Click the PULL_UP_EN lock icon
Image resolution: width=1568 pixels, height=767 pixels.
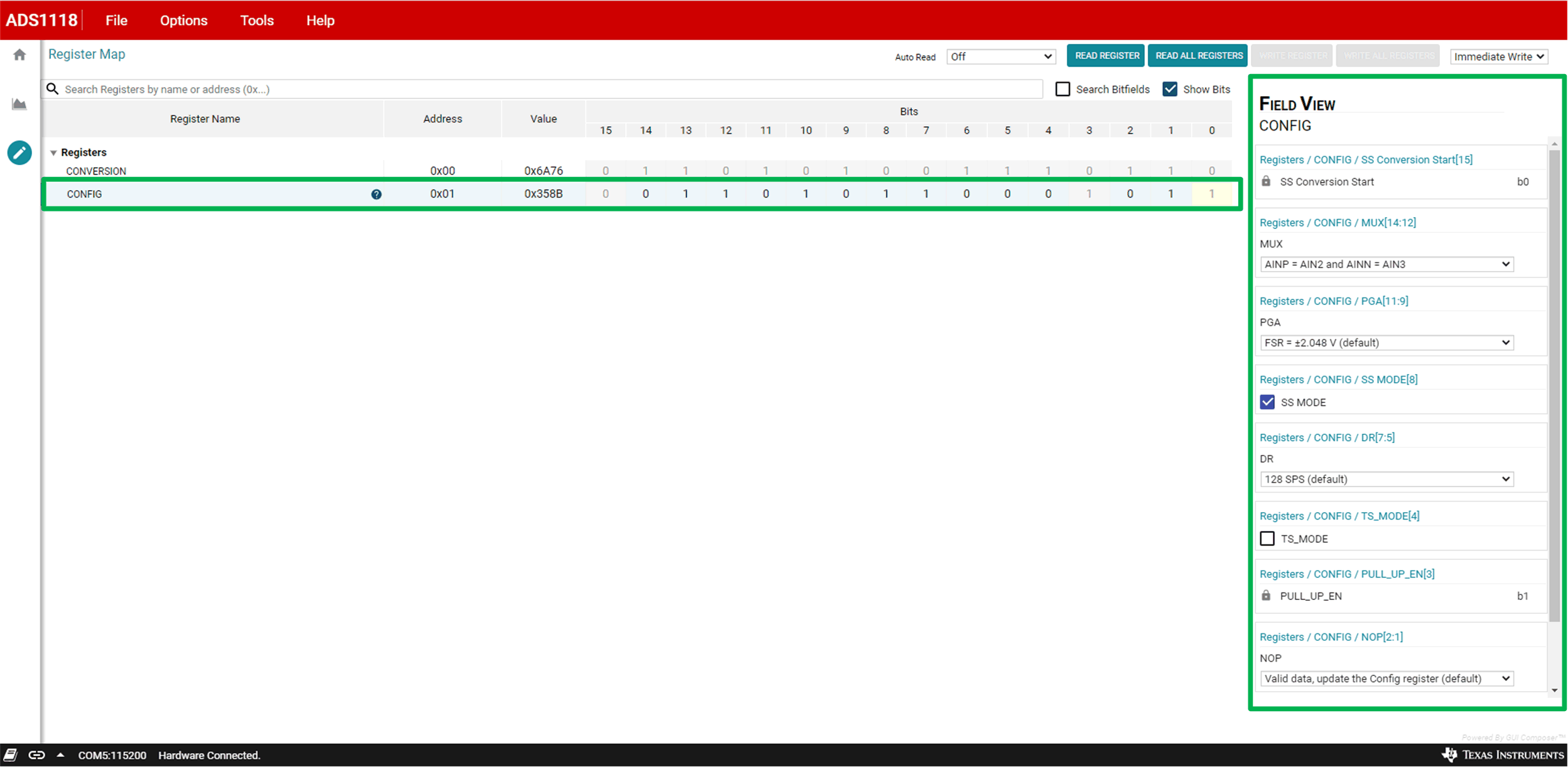coord(1266,596)
